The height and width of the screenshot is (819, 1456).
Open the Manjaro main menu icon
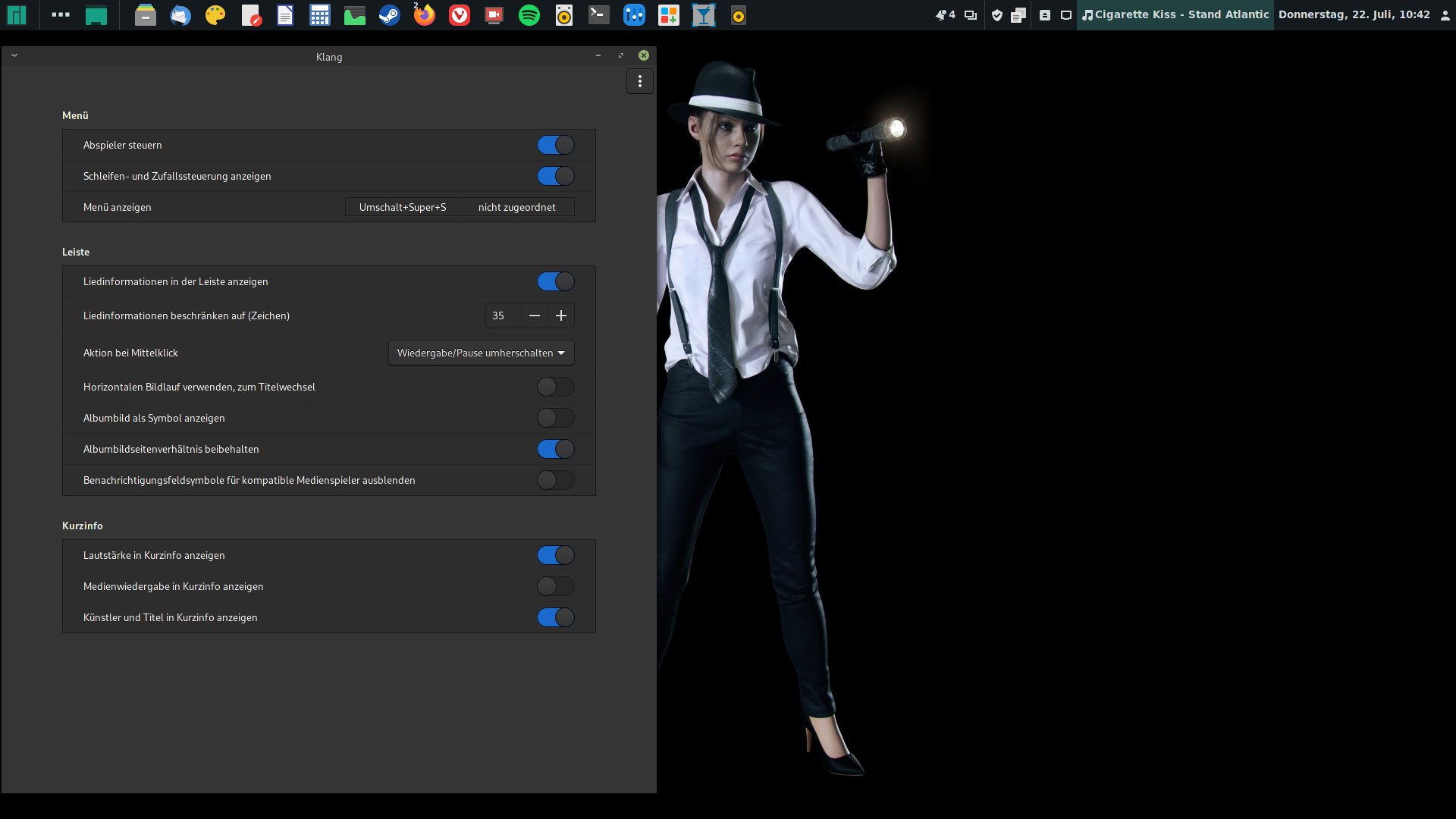(17, 15)
